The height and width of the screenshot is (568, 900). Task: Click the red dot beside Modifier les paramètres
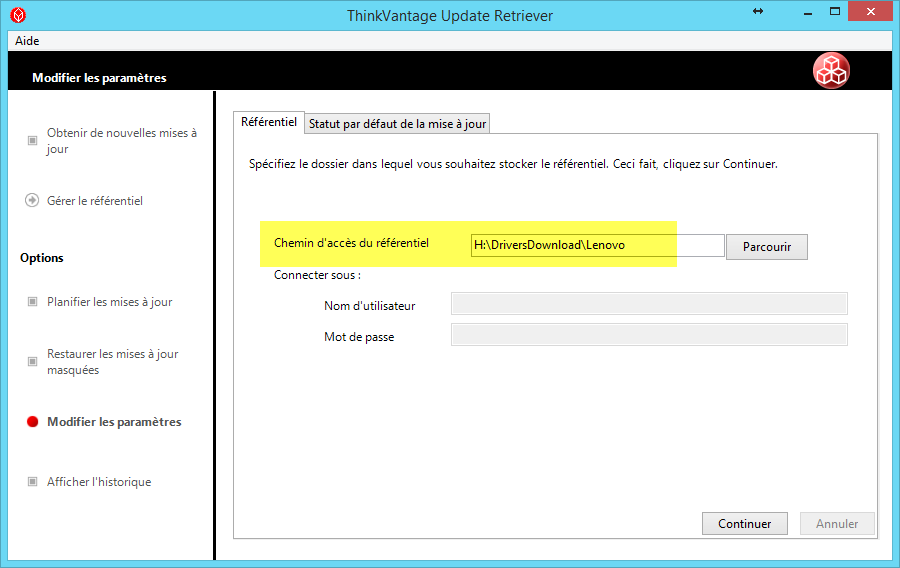click(x=33, y=422)
